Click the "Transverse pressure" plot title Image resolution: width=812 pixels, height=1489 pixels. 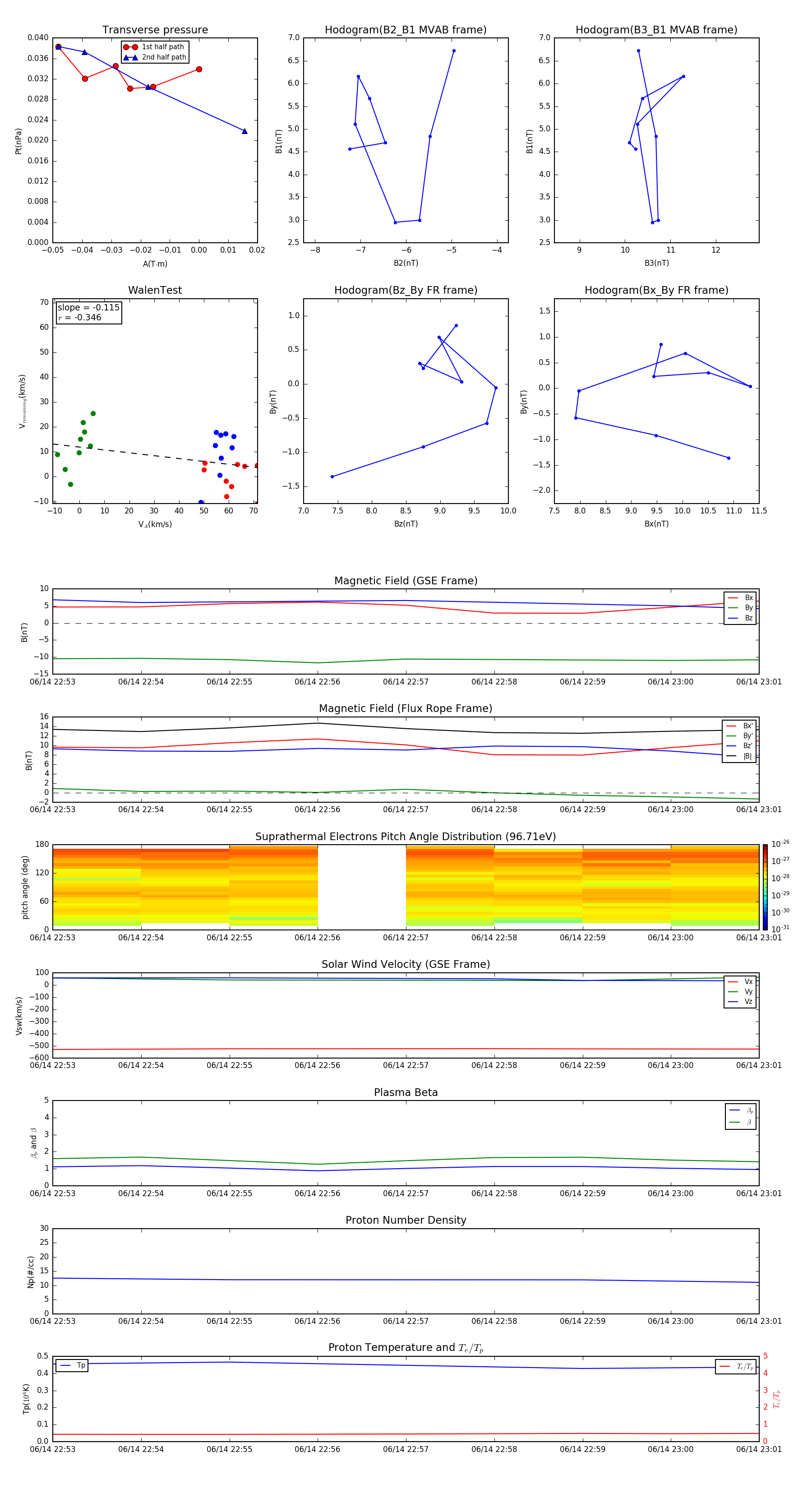[x=155, y=30]
